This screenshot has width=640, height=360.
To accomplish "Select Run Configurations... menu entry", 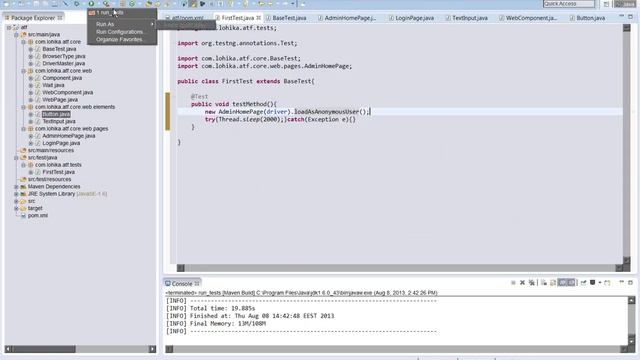I will [x=122, y=32].
